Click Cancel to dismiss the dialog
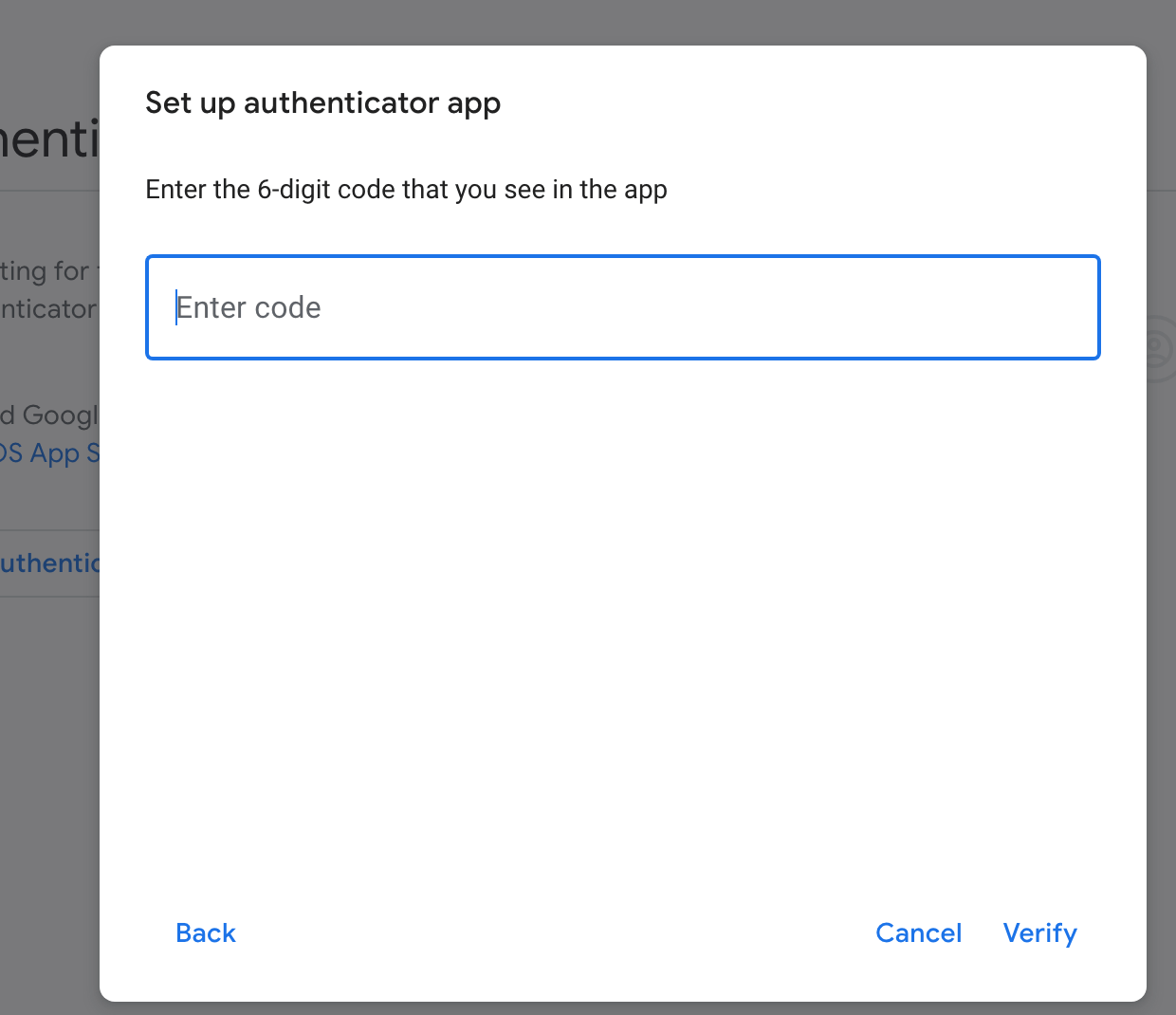 click(918, 932)
